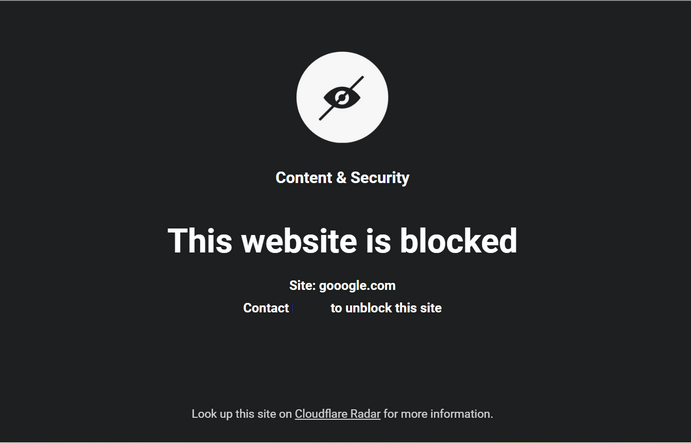Click the 'Look up this site on' text

(x=241, y=414)
